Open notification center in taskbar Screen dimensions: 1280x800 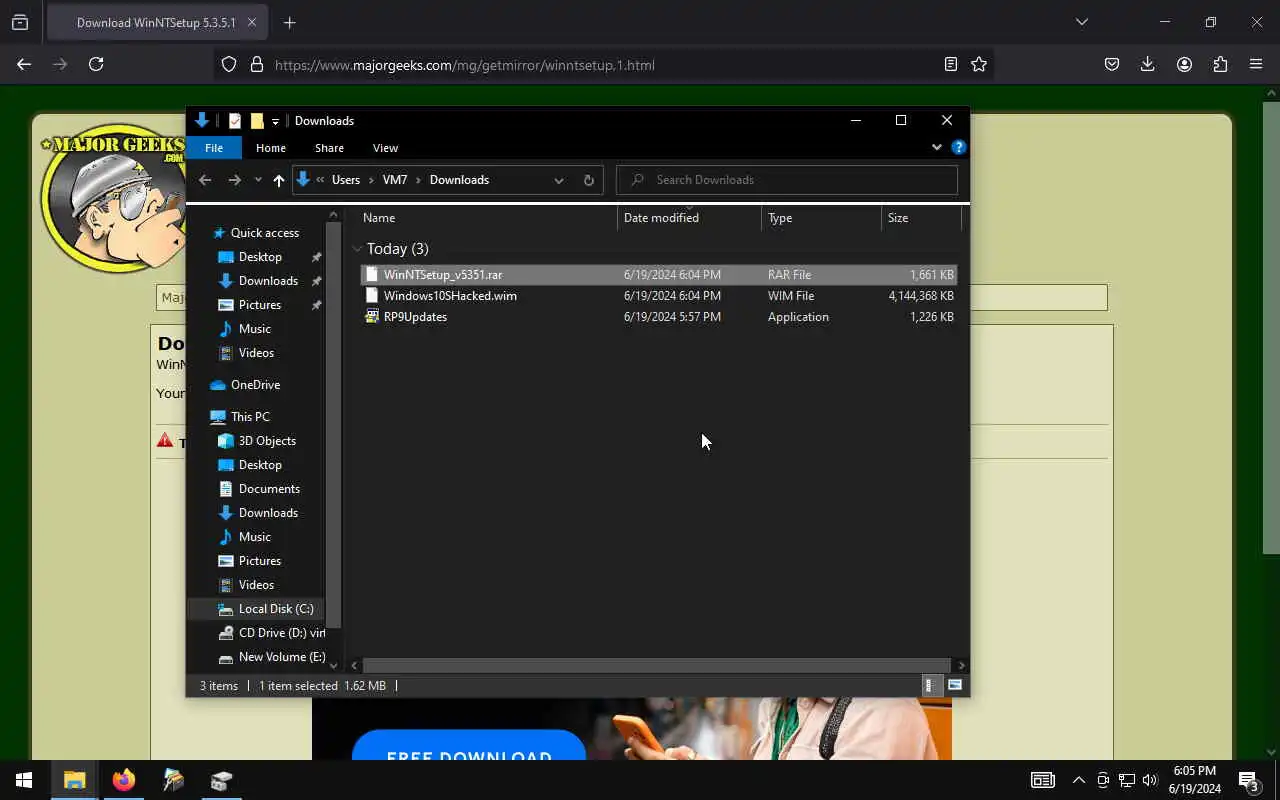[1249, 780]
